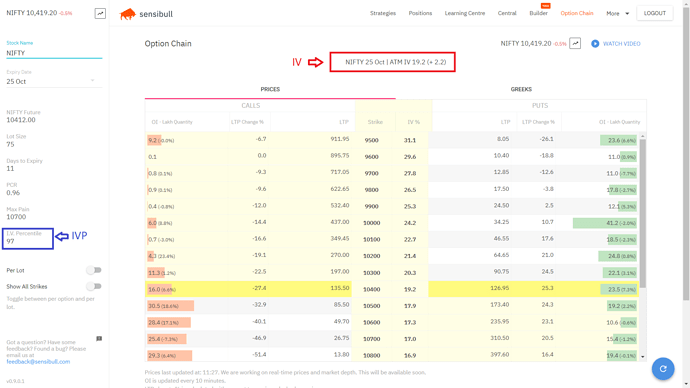690x388 pixels.
Task: Select Option Chain in the top nav
Action: click(x=577, y=13)
